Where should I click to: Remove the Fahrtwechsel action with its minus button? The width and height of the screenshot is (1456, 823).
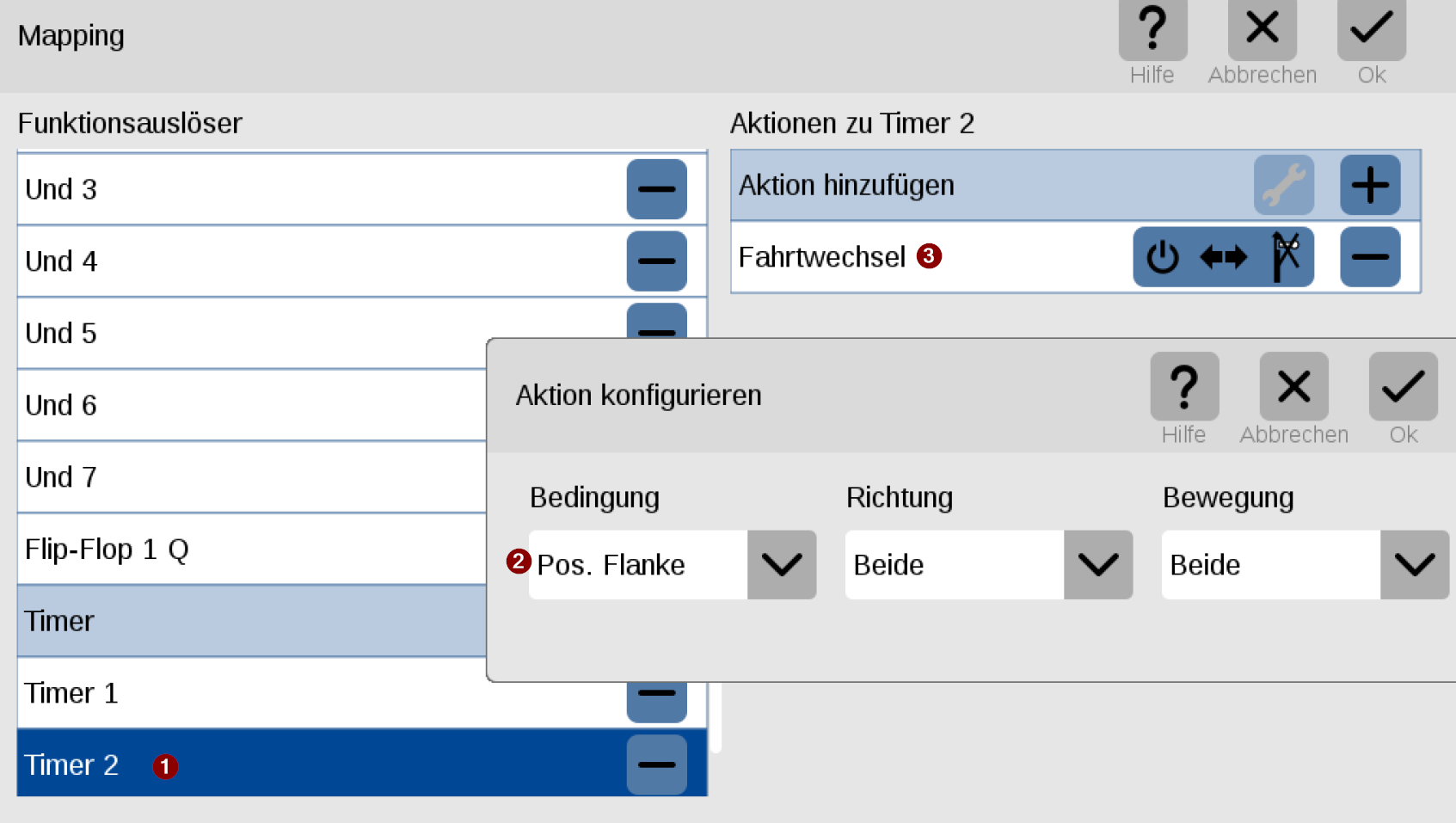click(x=1370, y=256)
